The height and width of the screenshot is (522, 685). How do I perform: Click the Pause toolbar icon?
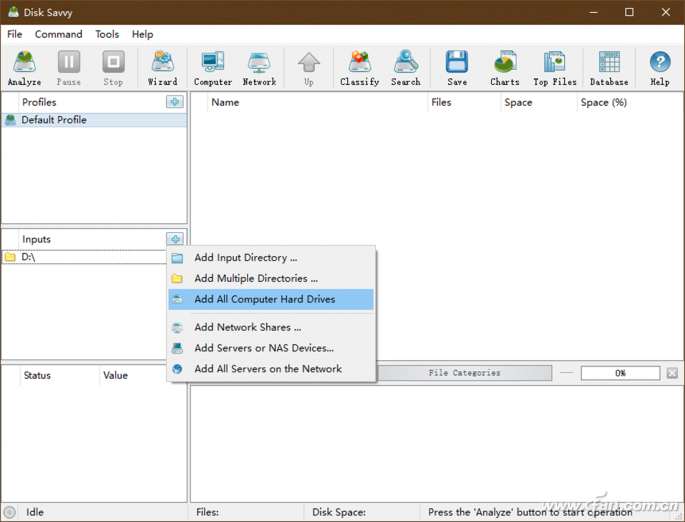(69, 68)
